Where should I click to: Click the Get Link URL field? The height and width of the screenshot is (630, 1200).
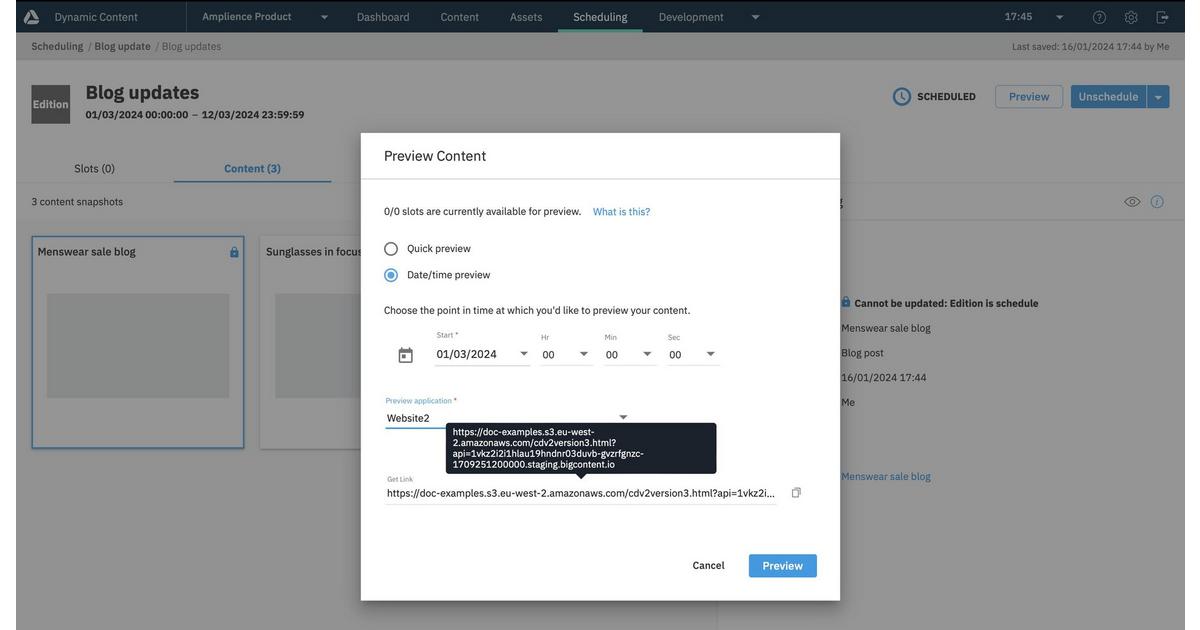pyautogui.click(x=581, y=493)
